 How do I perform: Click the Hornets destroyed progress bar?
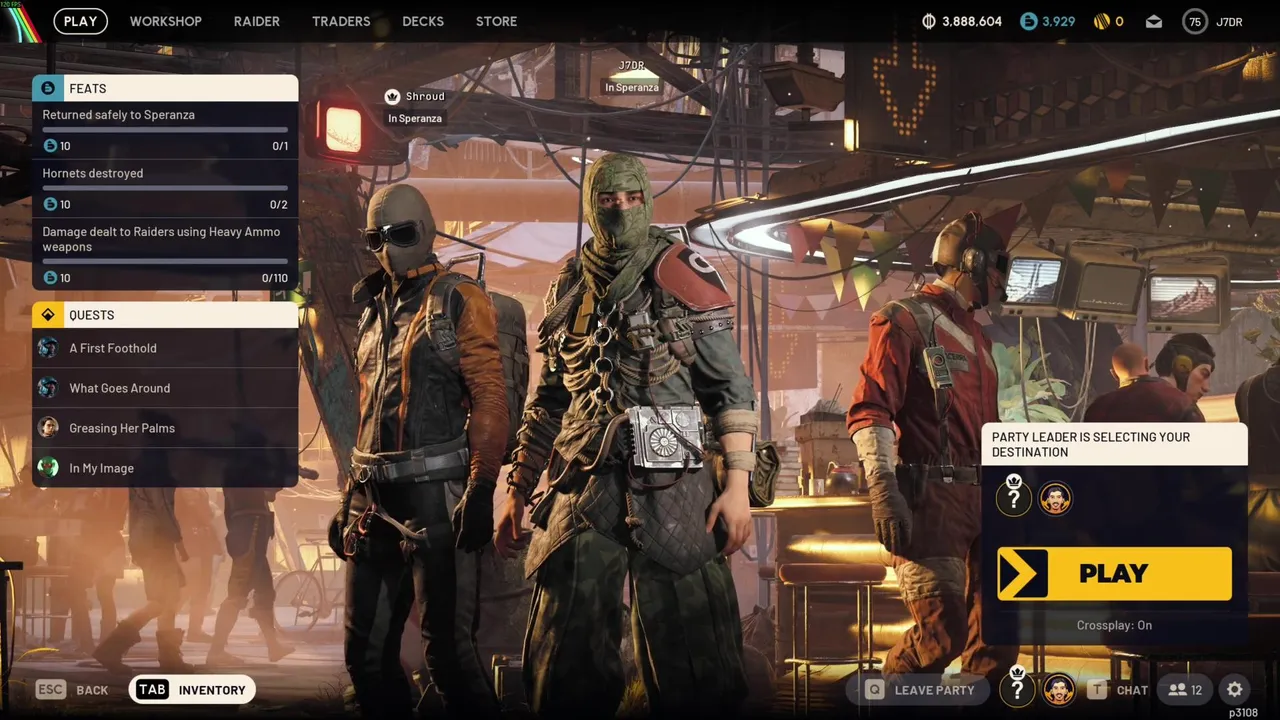pyautogui.click(x=165, y=187)
